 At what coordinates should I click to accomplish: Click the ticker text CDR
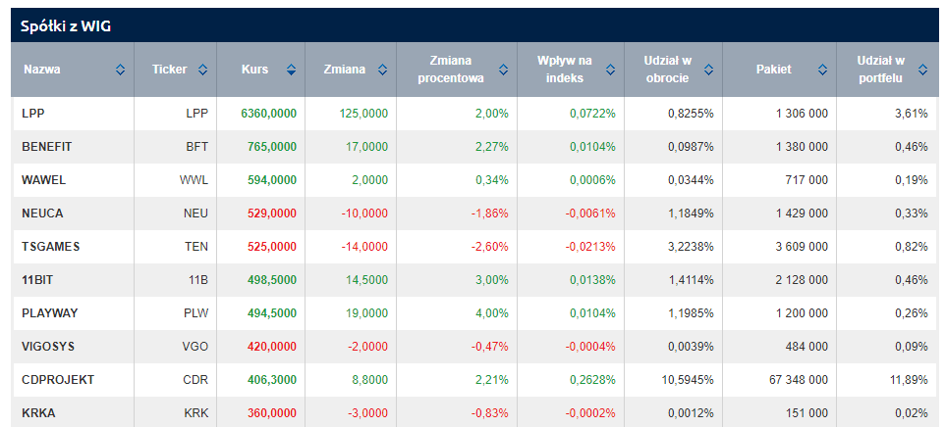195,380
